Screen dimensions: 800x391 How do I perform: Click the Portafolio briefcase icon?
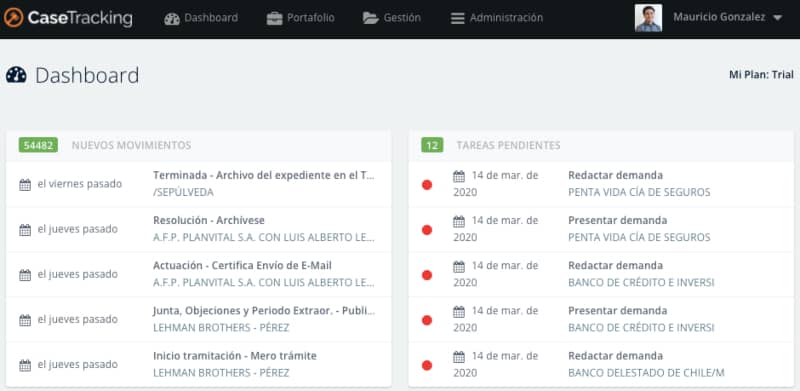point(274,18)
